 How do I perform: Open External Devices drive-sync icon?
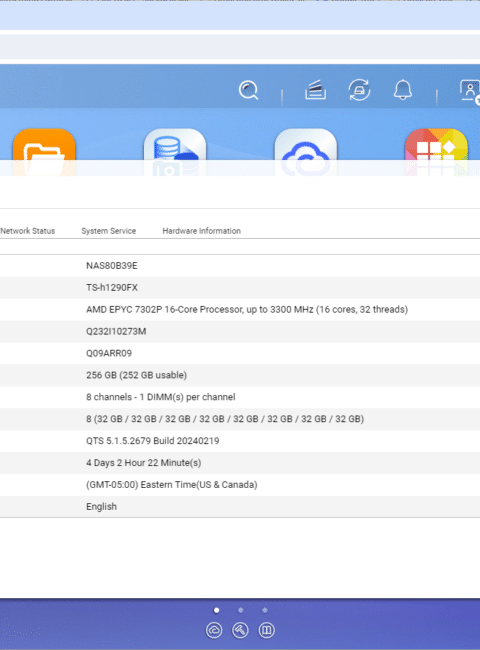359,90
